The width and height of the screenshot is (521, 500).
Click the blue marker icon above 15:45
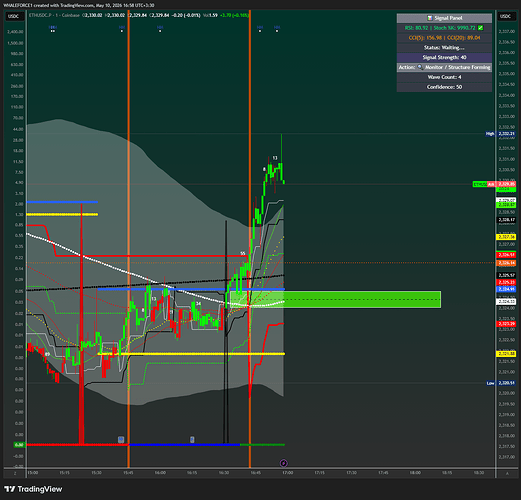click(x=121, y=440)
